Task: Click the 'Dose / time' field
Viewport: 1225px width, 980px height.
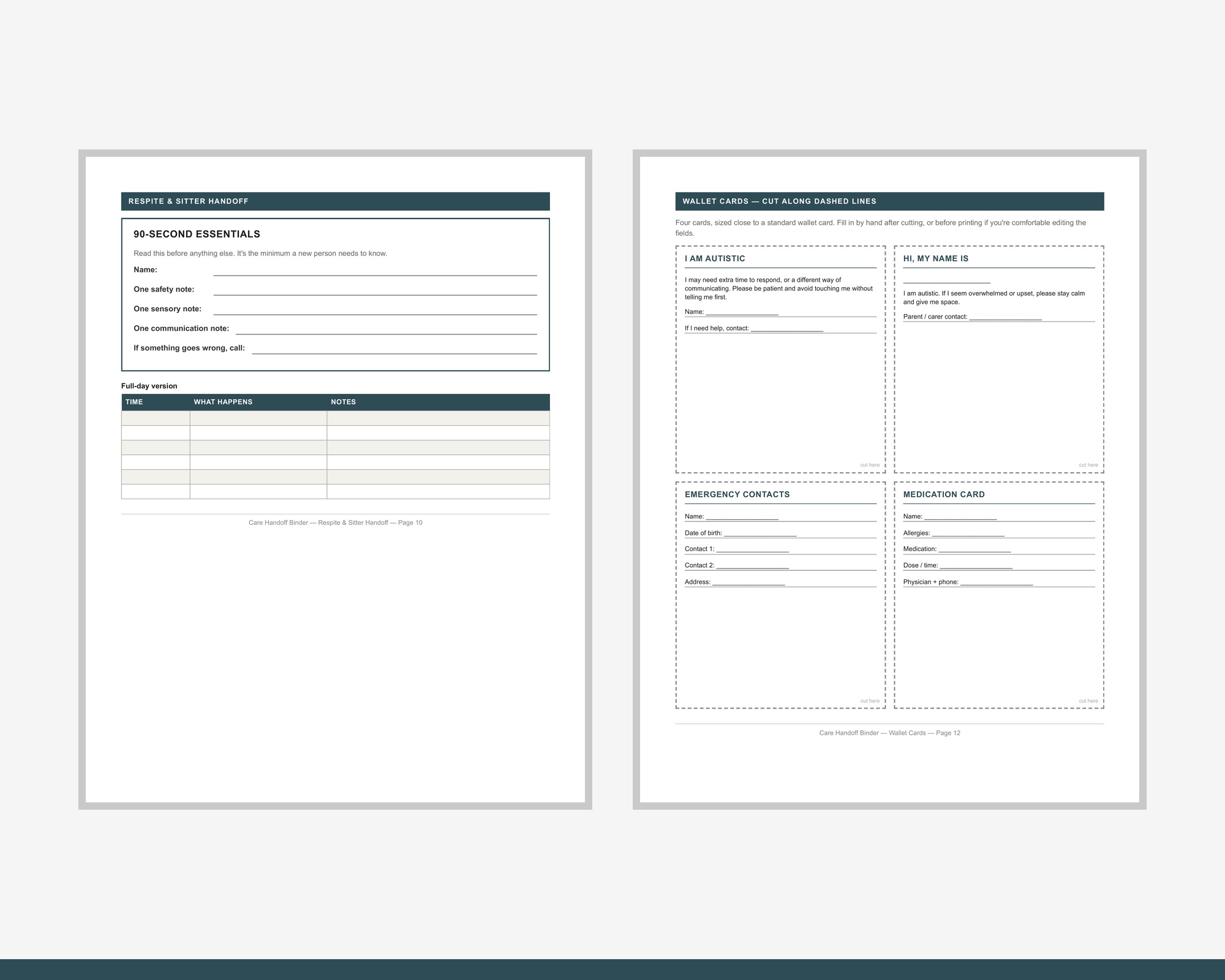Action: [998, 565]
